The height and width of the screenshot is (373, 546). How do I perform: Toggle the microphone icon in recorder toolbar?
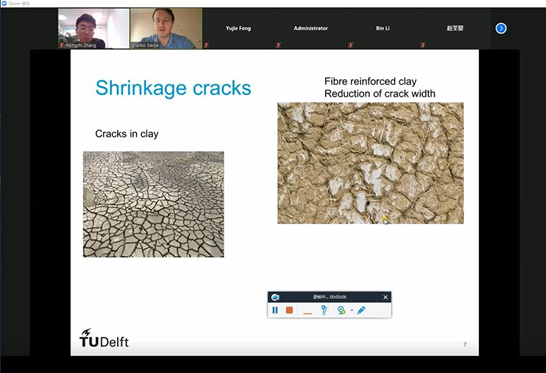point(324,310)
